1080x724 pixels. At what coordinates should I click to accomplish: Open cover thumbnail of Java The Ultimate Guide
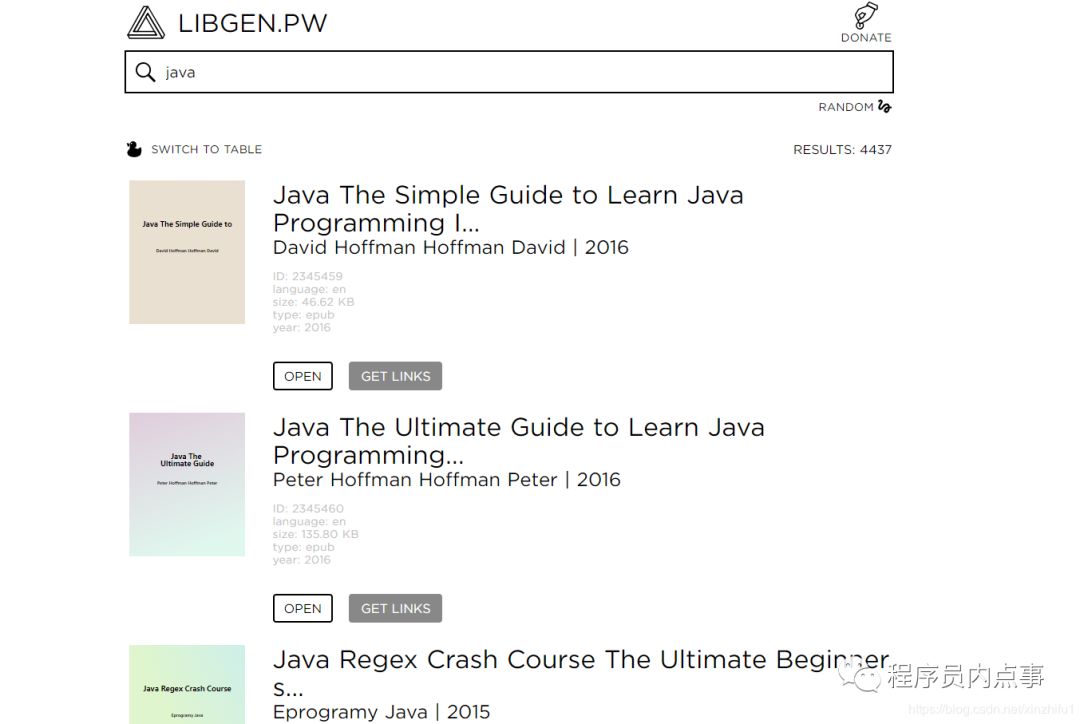187,484
